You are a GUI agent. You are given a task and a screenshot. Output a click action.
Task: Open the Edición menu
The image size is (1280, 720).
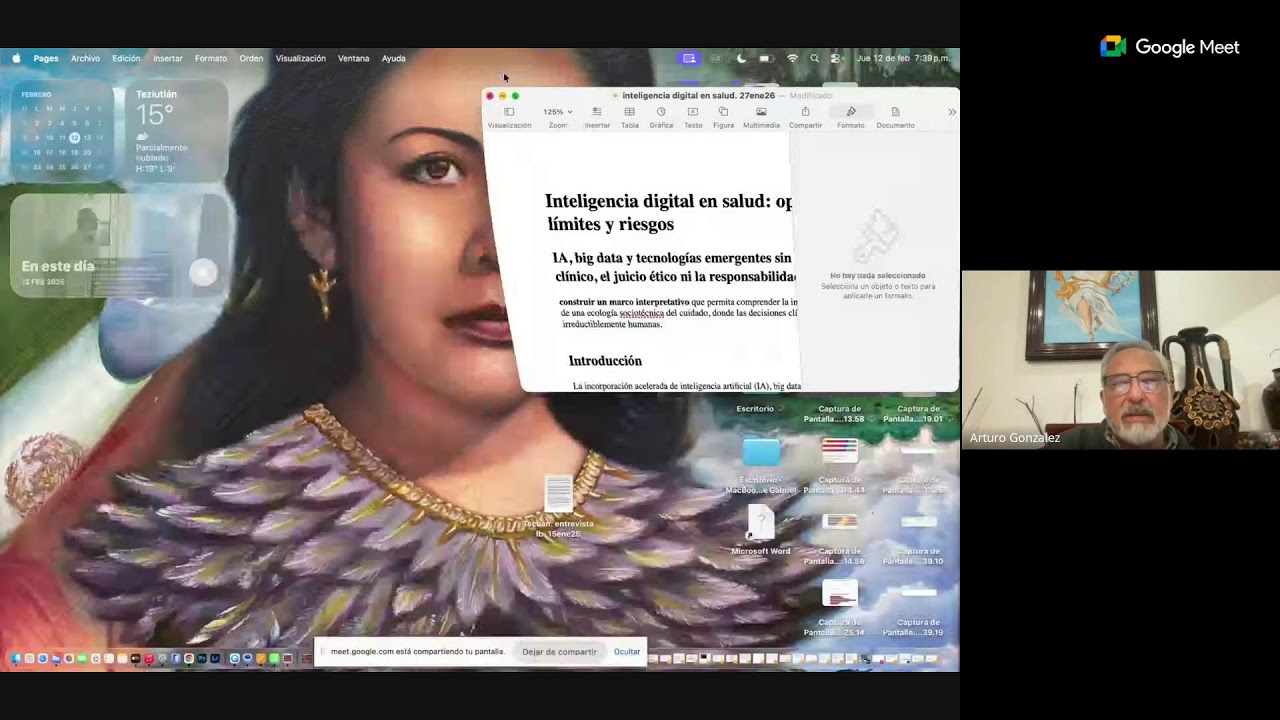pyautogui.click(x=126, y=58)
